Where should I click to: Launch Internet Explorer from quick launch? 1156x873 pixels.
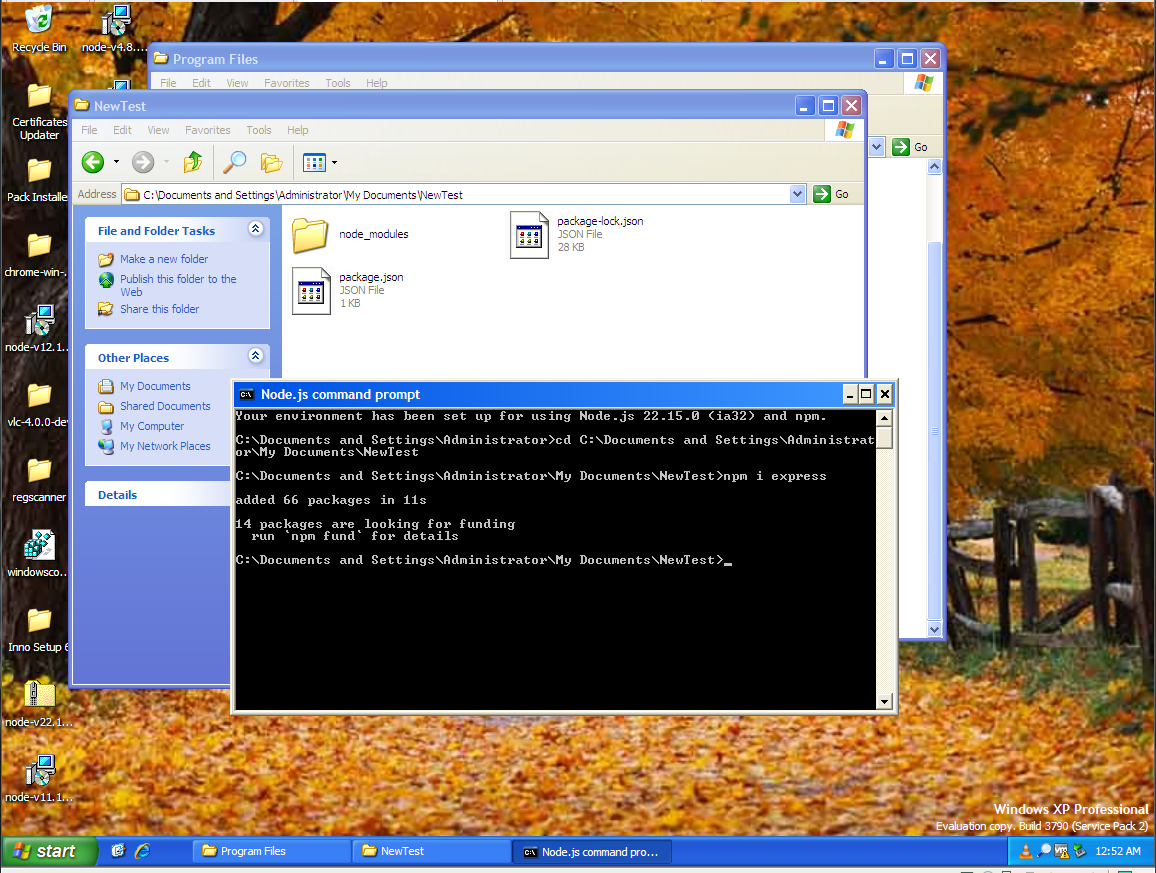click(142, 851)
